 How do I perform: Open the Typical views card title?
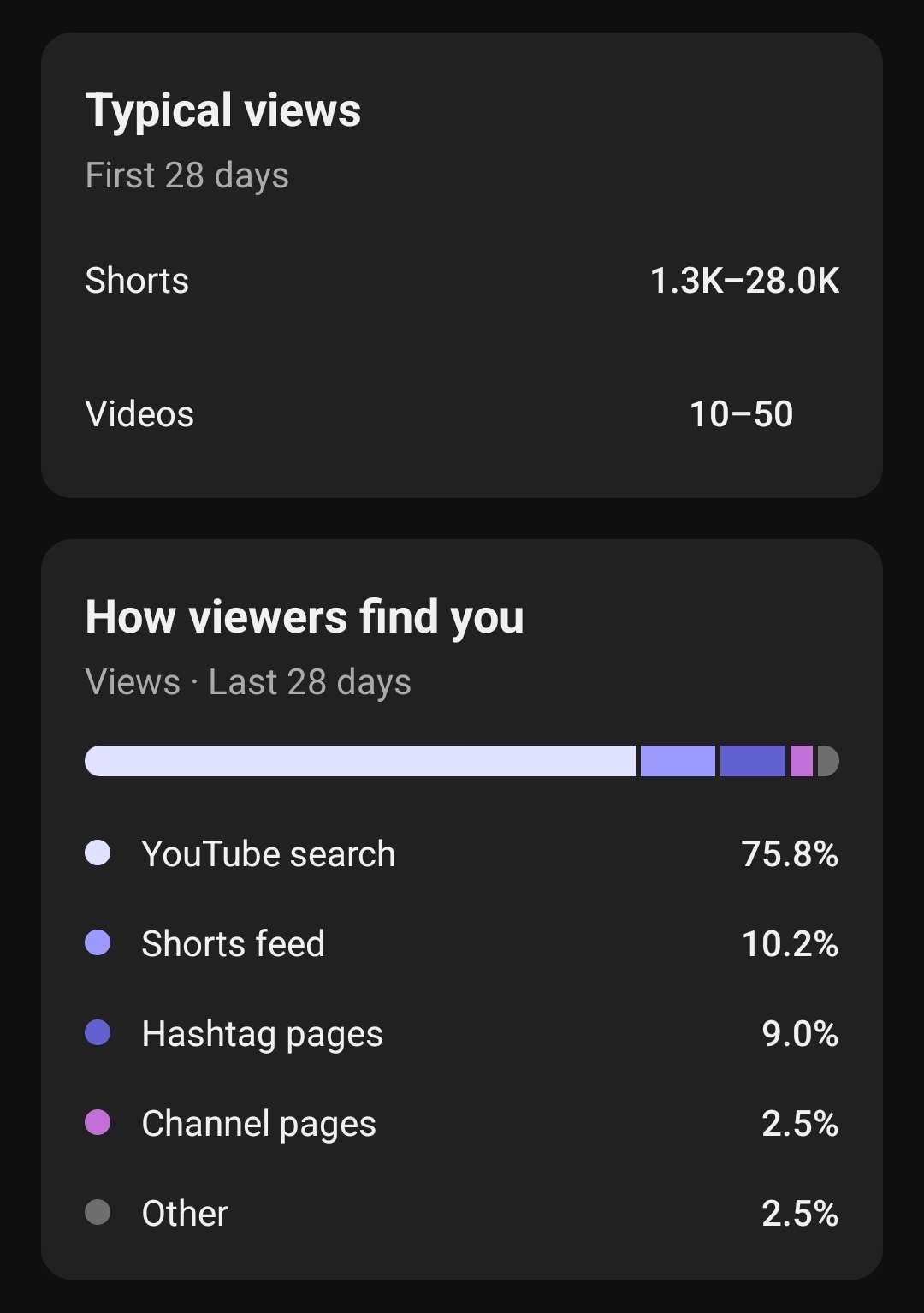click(223, 110)
